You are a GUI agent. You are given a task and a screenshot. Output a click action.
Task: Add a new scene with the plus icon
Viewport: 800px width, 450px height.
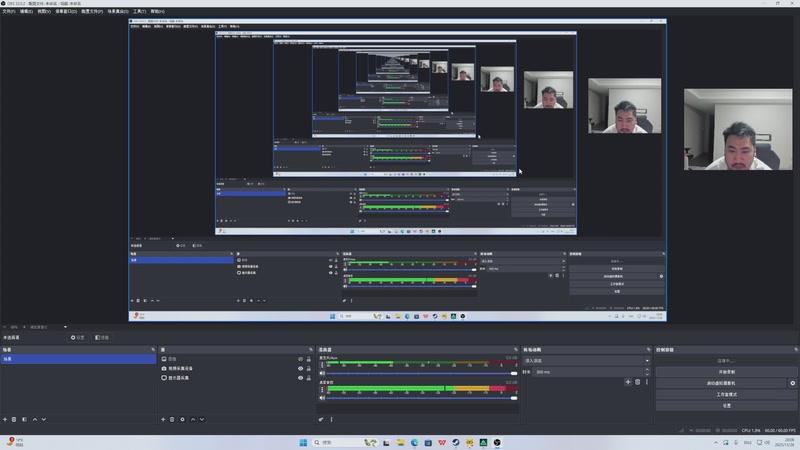[5, 419]
